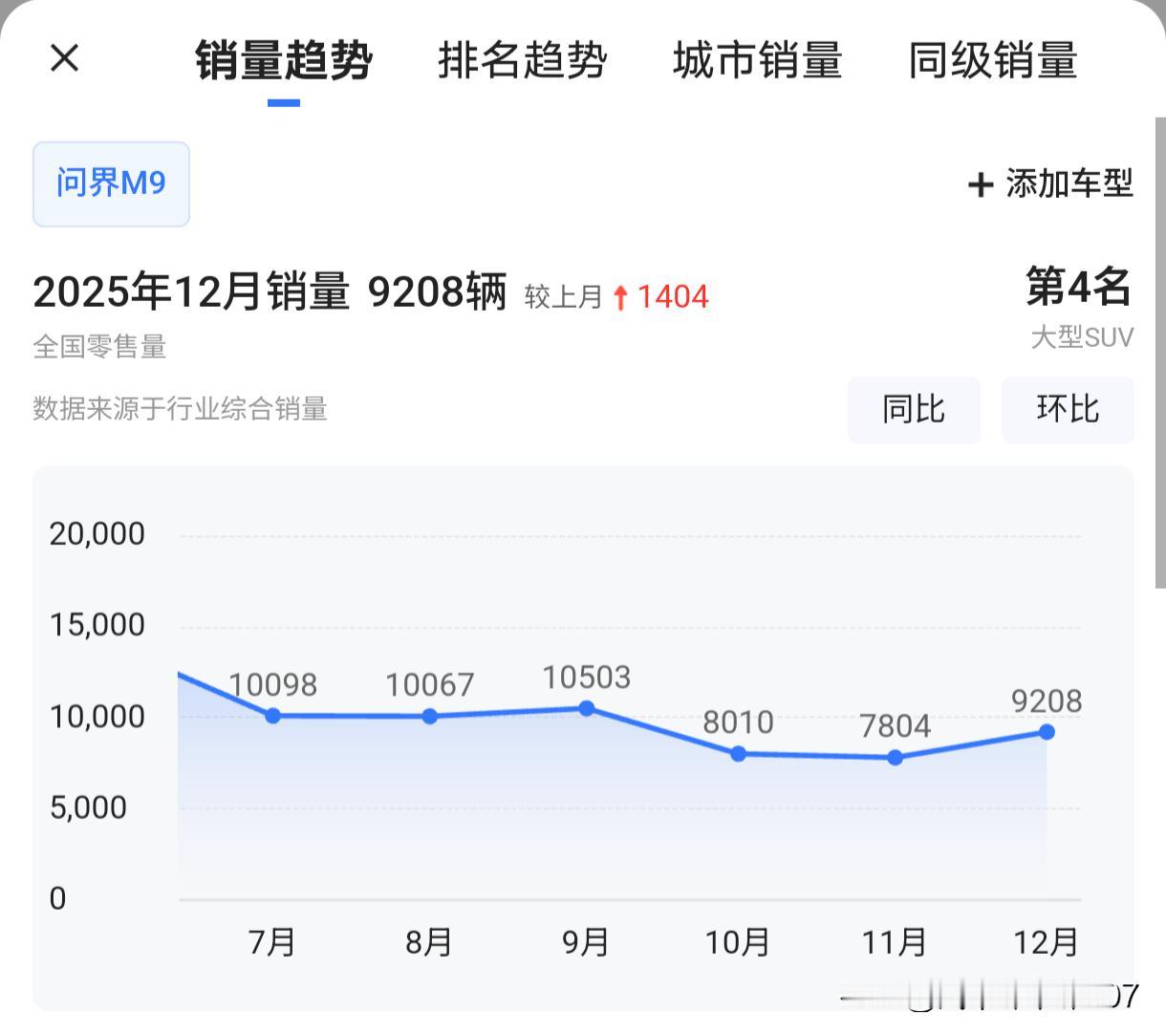Click the 10月 axis label
The width and height of the screenshot is (1166, 1036).
click(738, 942)
